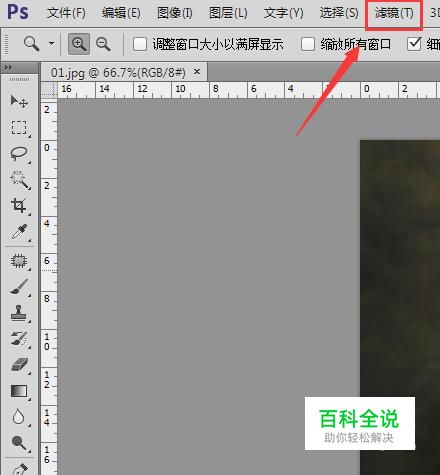Close the 01.jpg document tab

click(197, 72)
